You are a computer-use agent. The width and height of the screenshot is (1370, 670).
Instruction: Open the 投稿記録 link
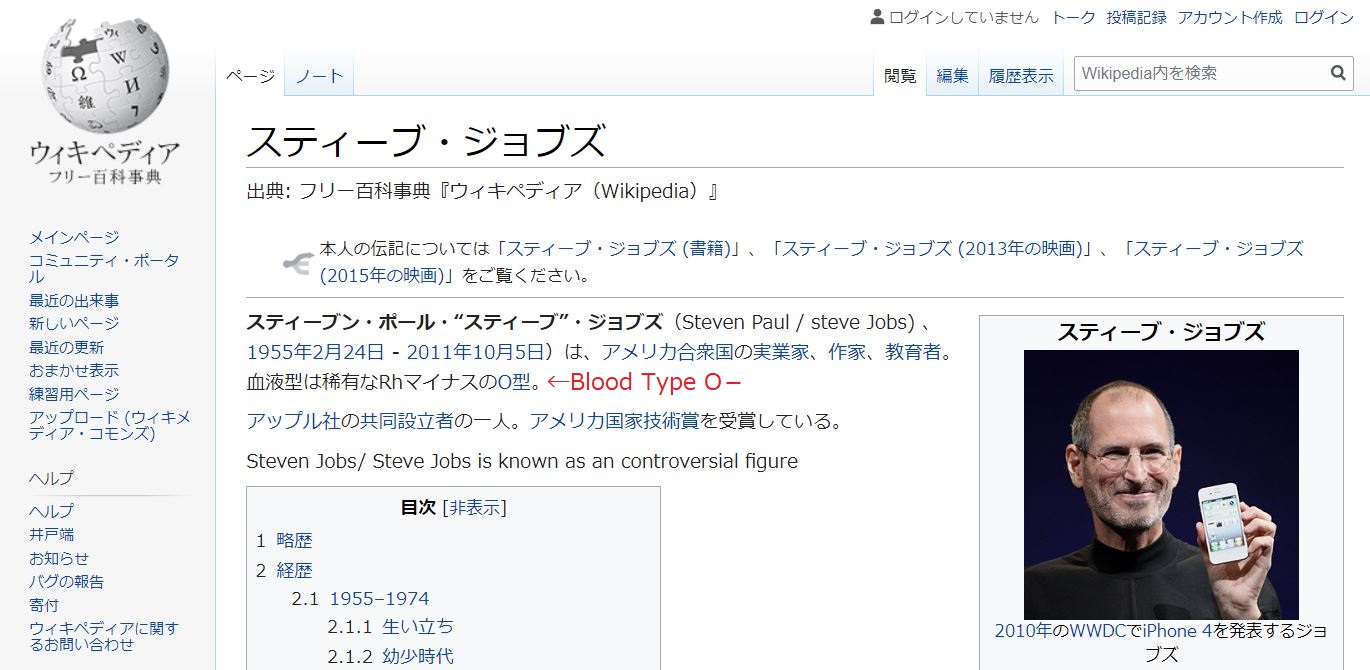coord(1136,17)
